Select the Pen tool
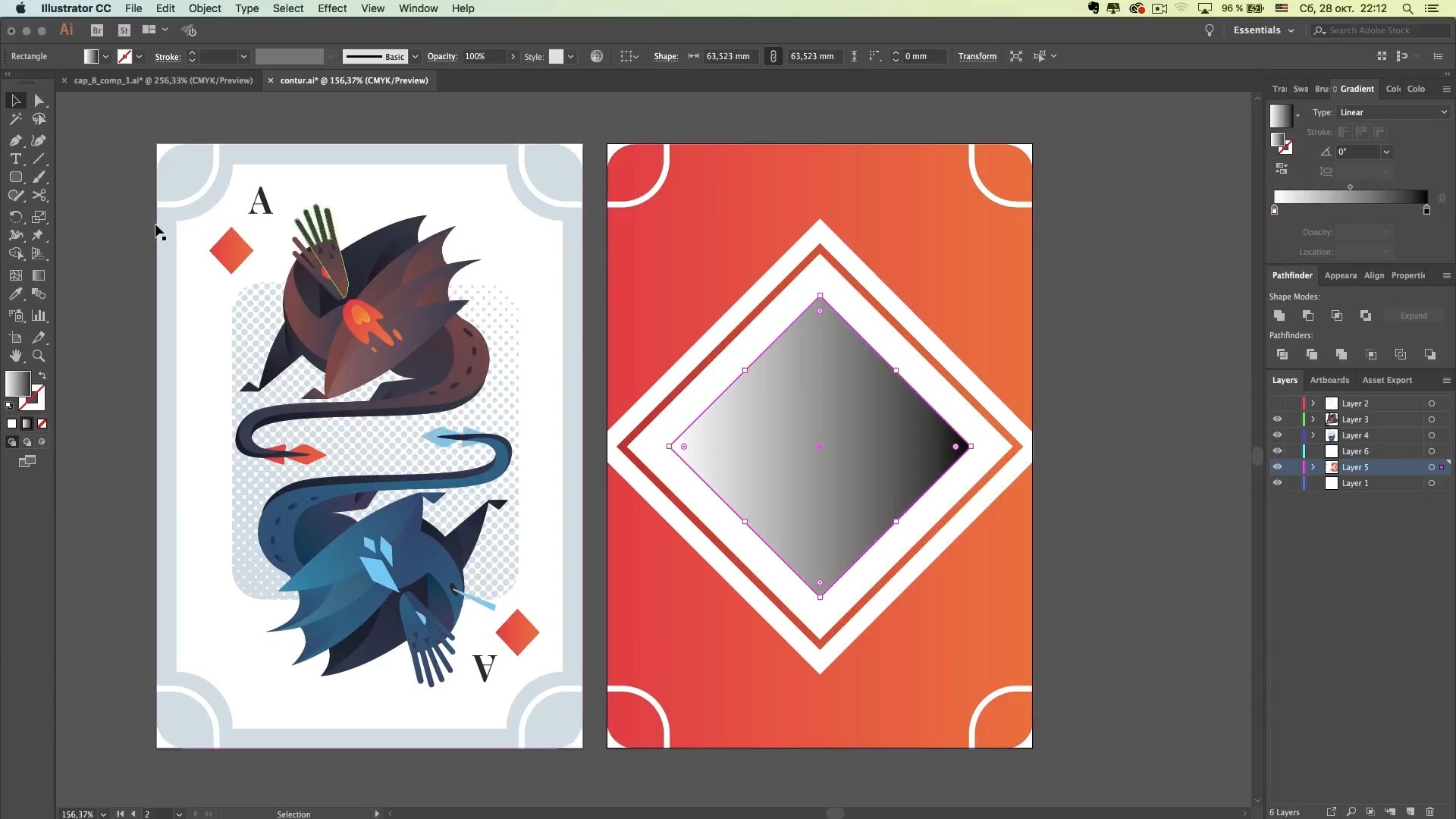Screen dimensions: 1456x819 pos(15,140)
